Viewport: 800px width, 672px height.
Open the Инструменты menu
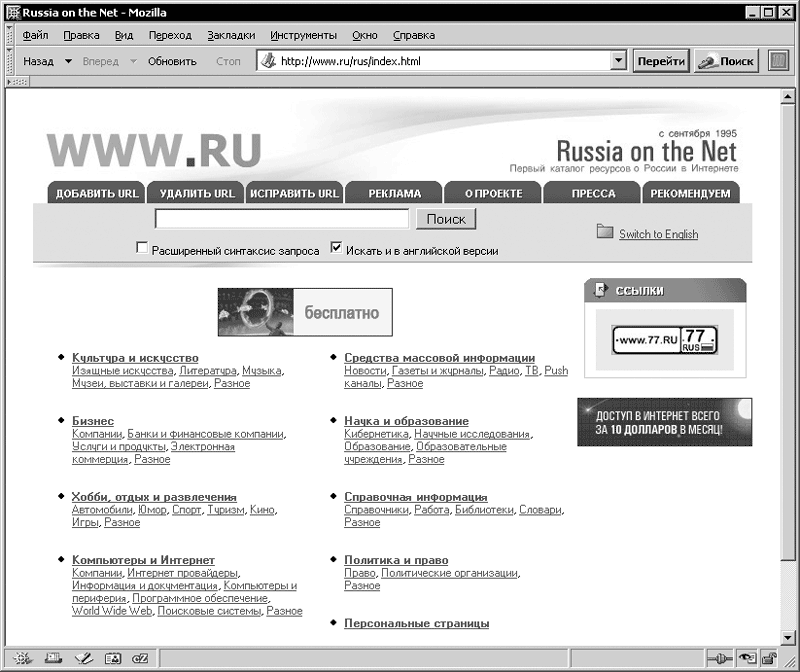[x=304, y=35]
